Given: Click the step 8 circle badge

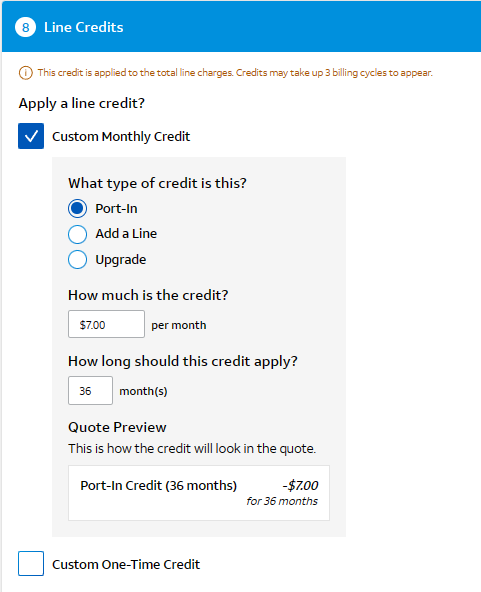Looking at the screenshot, I should point(25,27).
